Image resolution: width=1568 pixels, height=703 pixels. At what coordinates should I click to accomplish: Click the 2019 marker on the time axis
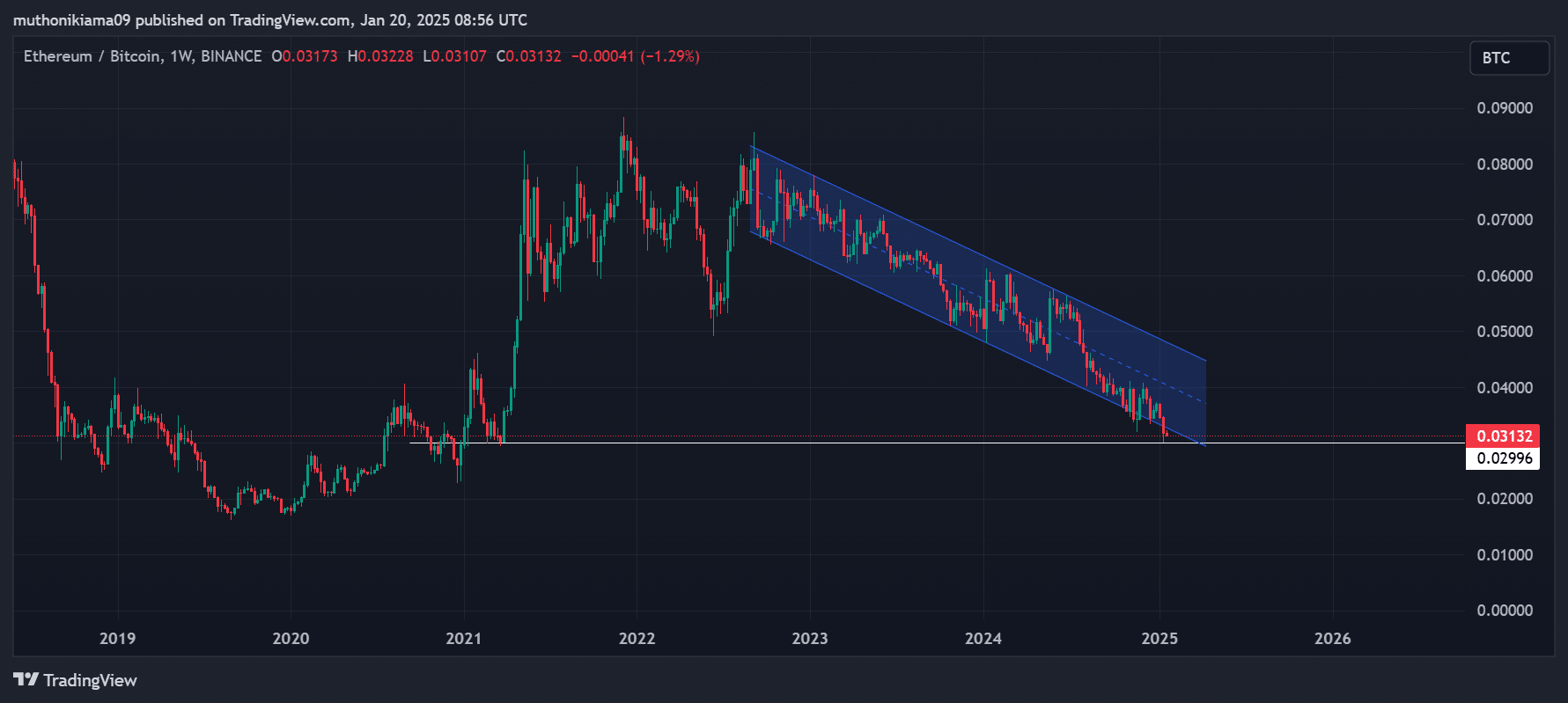117,639
